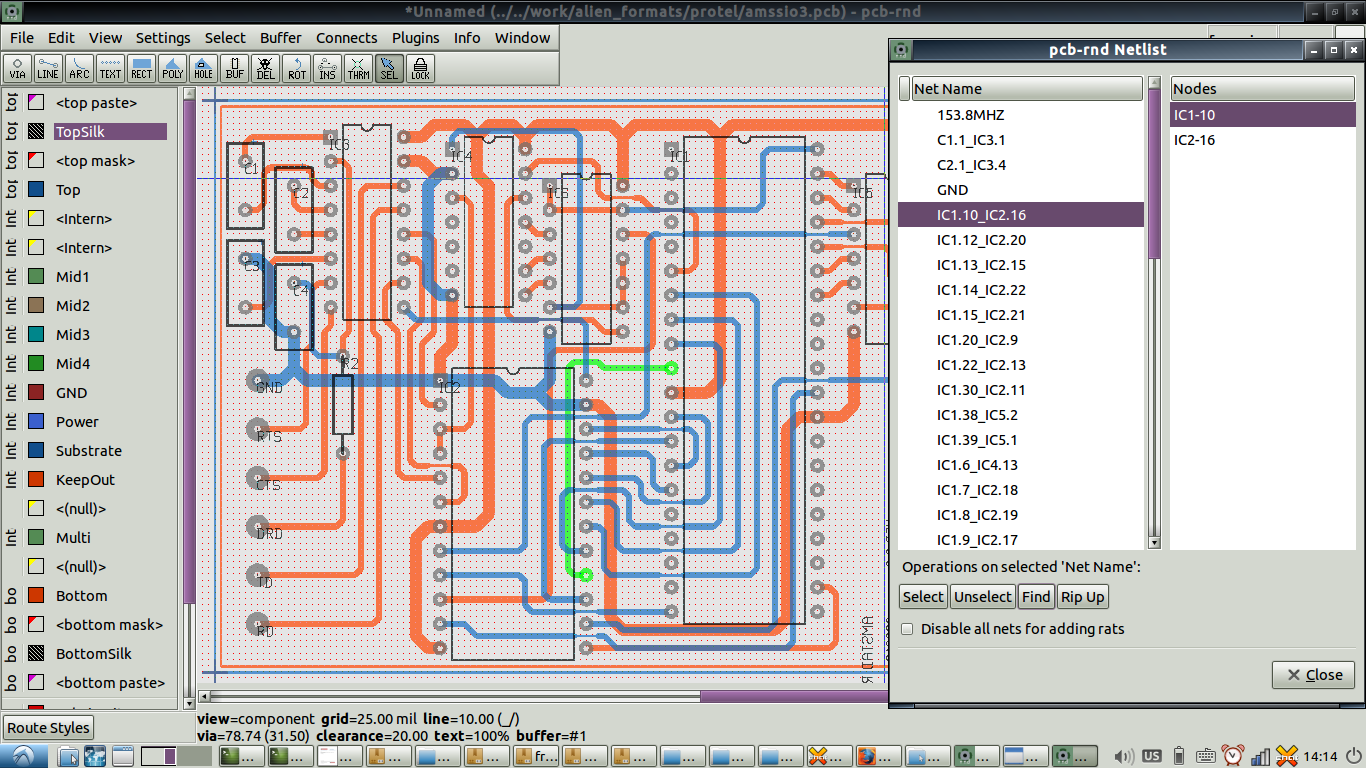Click the Rip Up button in the Netlist
Image resolution: width=1366 pixels, height=768 pixels.
[1082, 596]
